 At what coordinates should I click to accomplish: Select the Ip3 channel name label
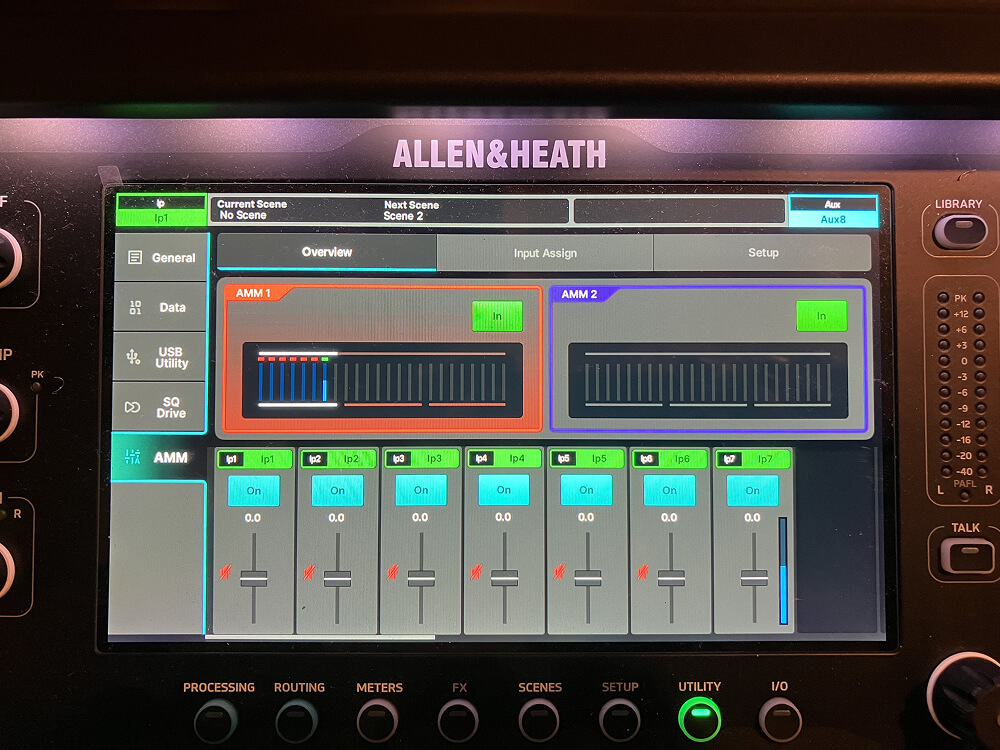[422, 459]
